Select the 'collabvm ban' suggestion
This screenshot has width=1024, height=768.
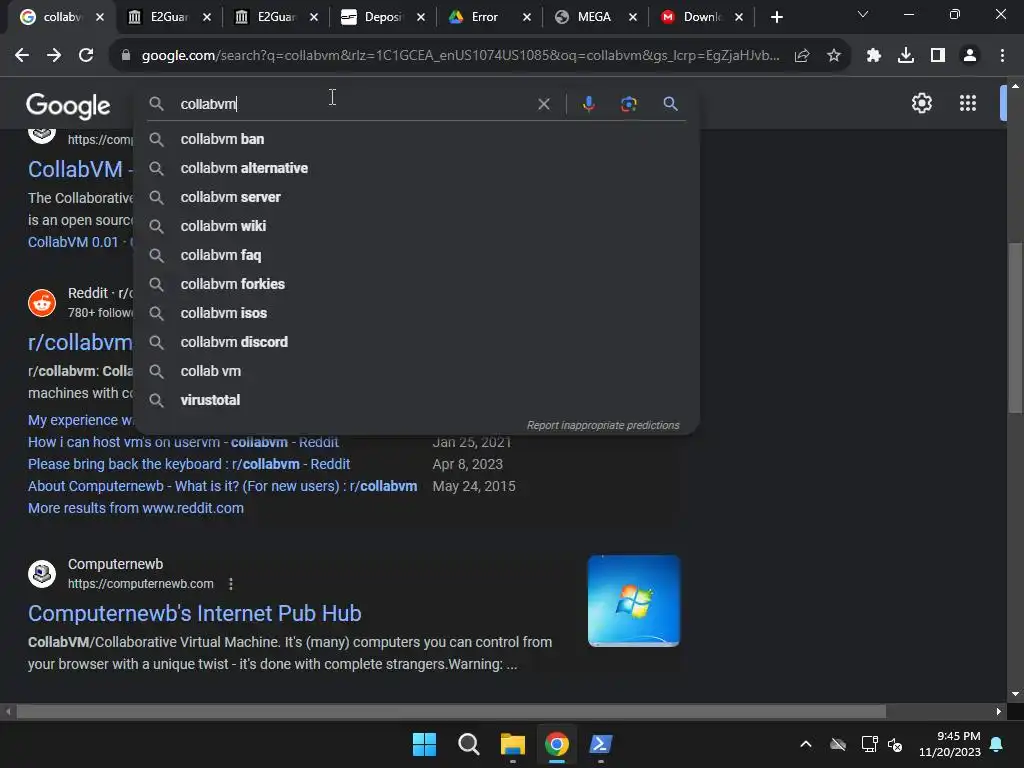point(417,139)
